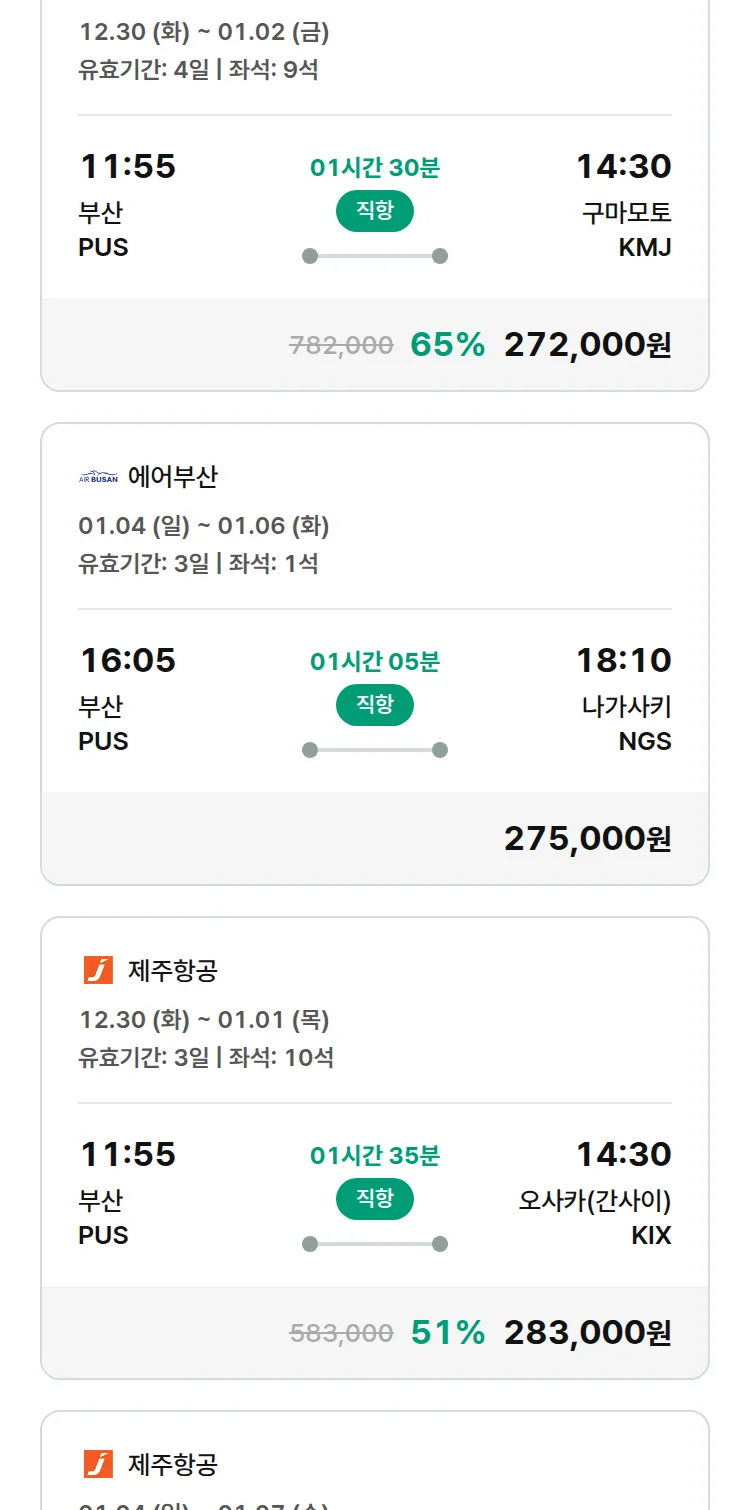
Task: Click the Jeju Air logo on the Osaka flight card
Action: (x=98, y=970)
